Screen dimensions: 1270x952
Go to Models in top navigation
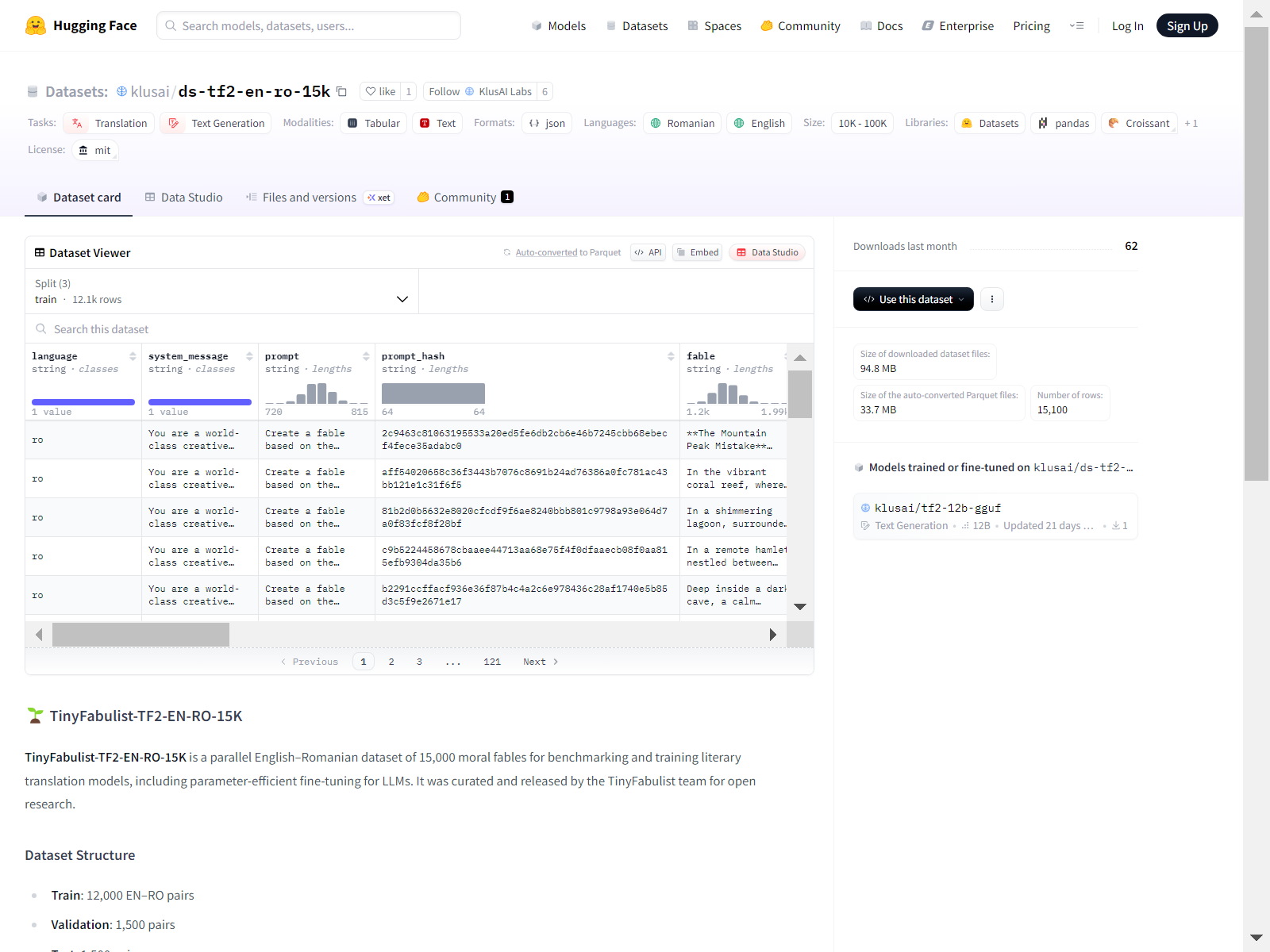click(x=558, y=26)
